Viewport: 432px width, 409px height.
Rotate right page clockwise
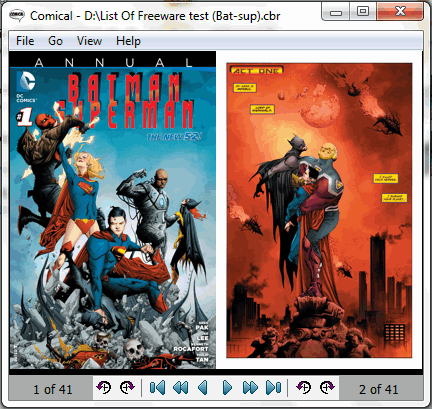[x=327, y=388]
